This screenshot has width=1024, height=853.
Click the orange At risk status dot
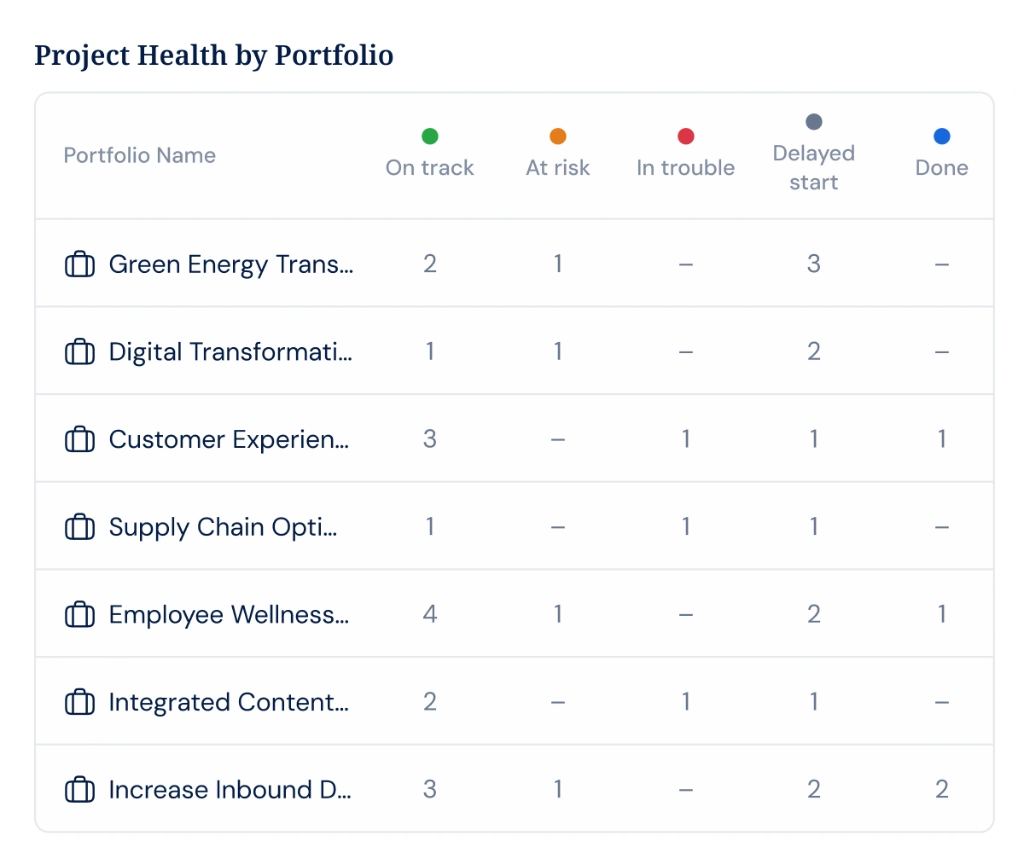coord(558,136)
